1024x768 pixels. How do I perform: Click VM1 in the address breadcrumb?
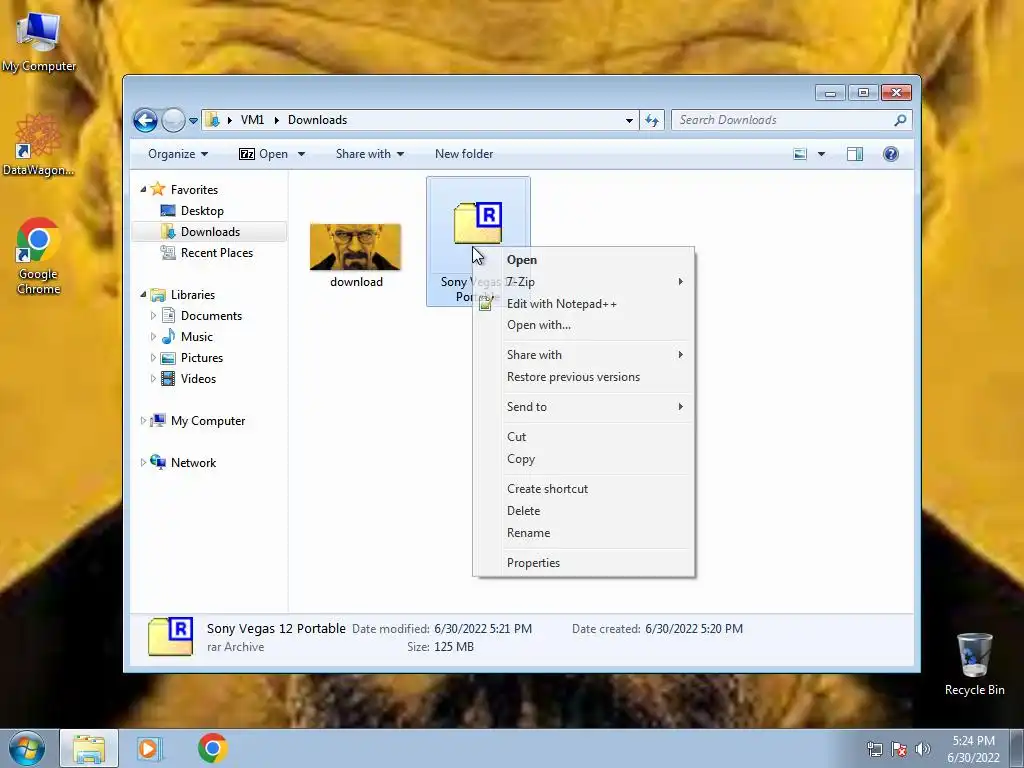point(252,120)
